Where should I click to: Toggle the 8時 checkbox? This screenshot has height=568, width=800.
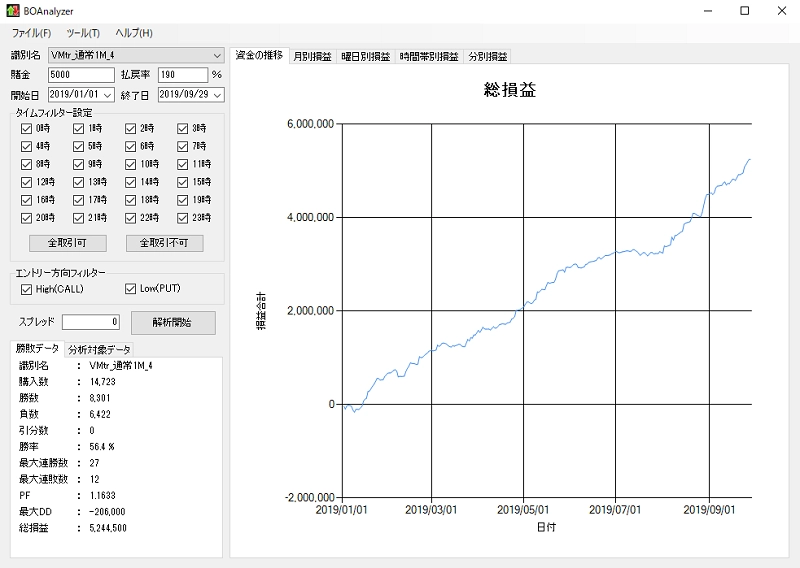tap(27, 164)
